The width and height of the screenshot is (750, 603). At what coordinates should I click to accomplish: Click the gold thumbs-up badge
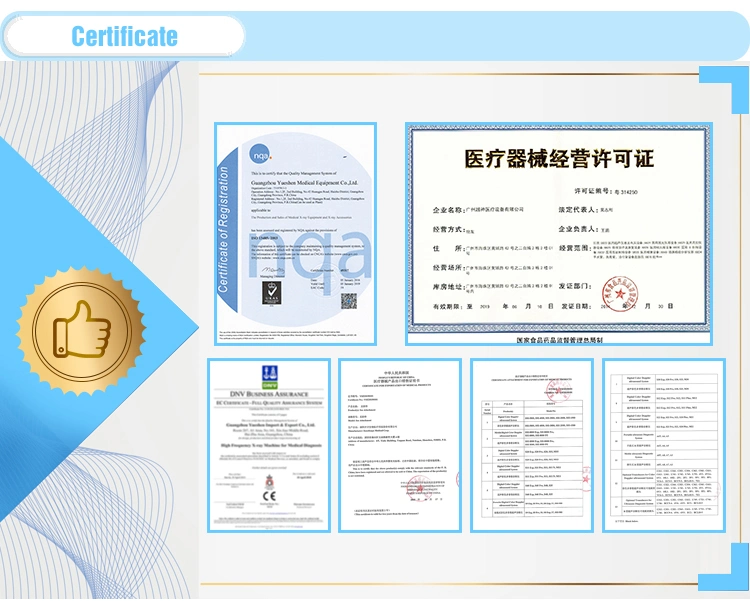pos(81,330)
